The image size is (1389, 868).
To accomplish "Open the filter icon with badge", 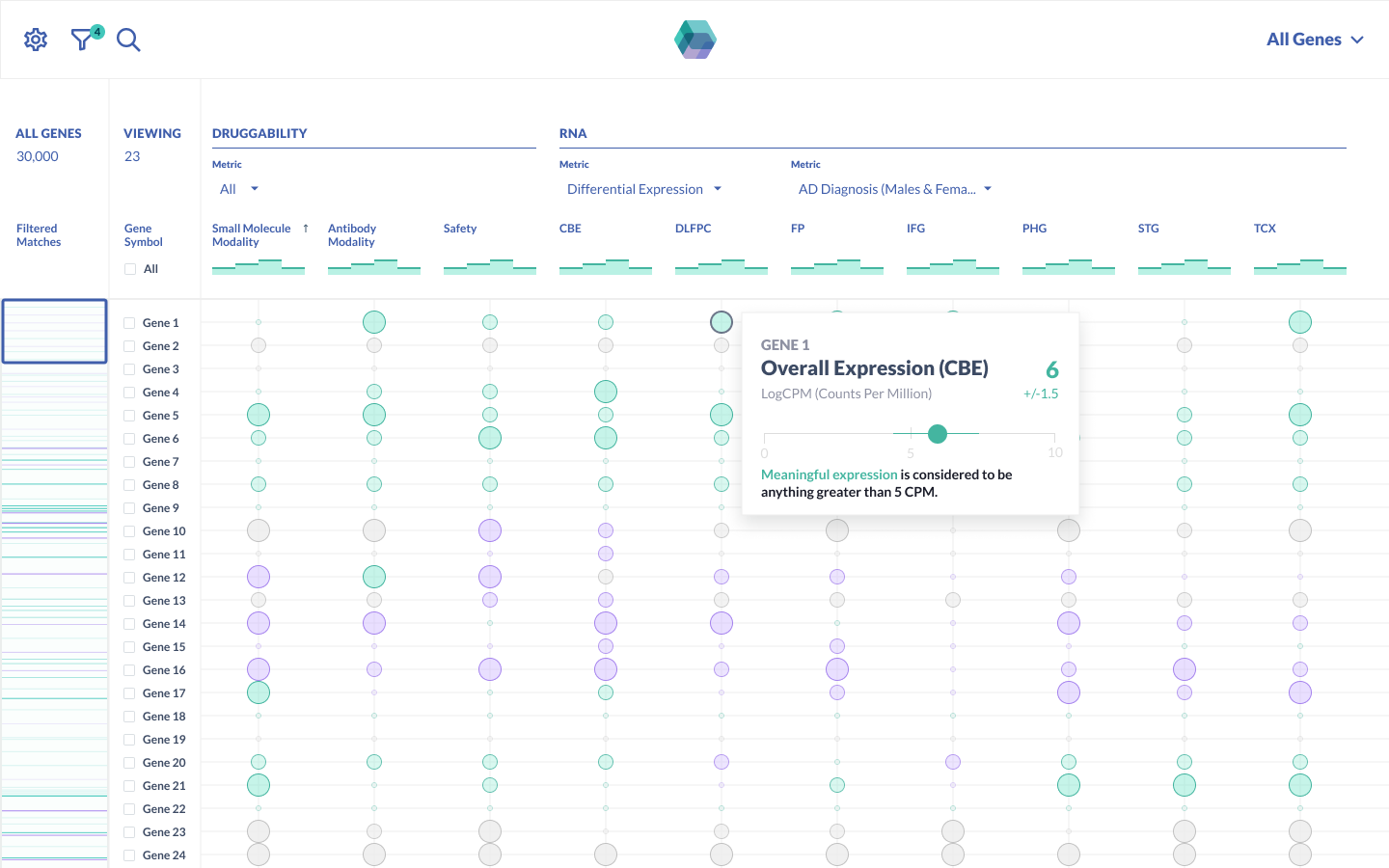I will coord(84,40).
